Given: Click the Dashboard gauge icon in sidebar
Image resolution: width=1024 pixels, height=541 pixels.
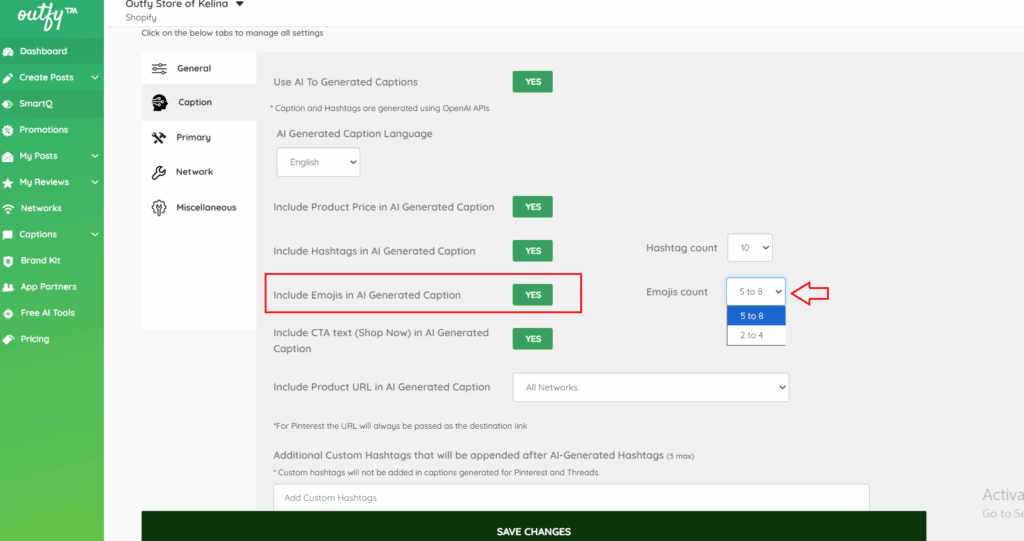Looking at the screenshot, I should pyautogui.click(x=9, y=51).
